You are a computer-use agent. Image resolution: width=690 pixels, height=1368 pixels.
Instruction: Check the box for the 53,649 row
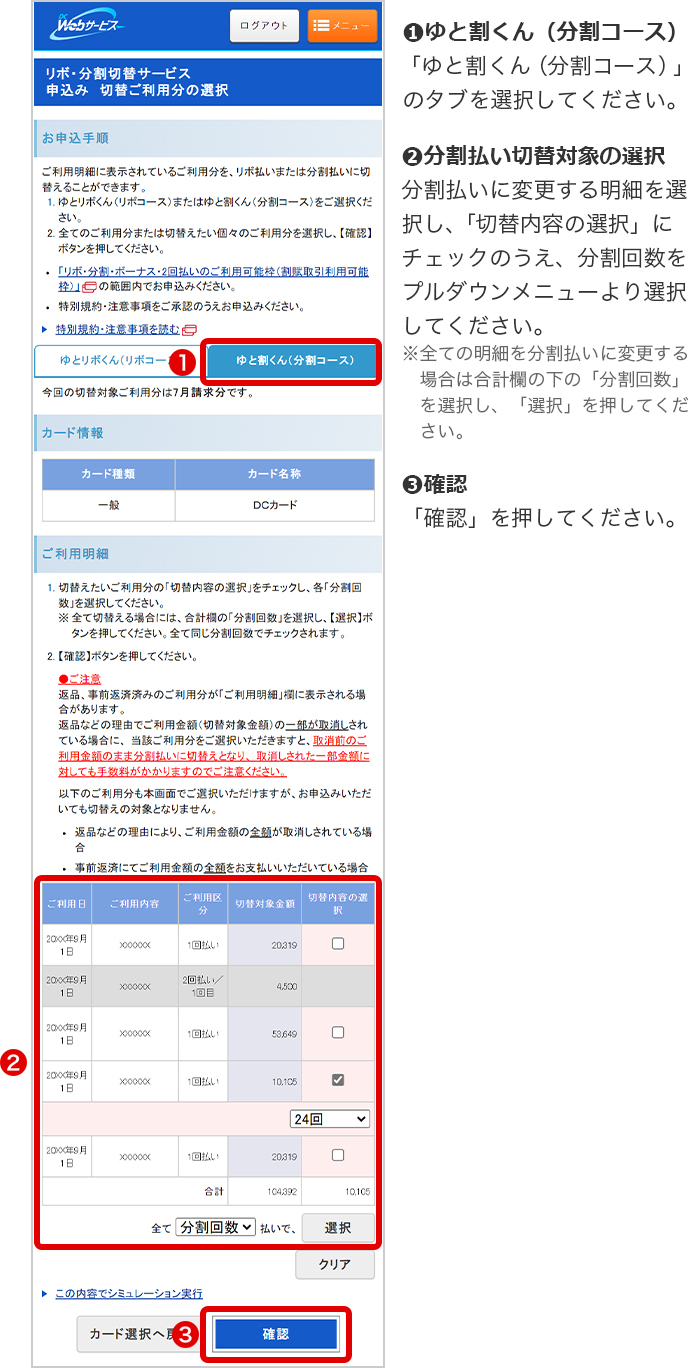pyautogui.click(x=338, y=1032)
